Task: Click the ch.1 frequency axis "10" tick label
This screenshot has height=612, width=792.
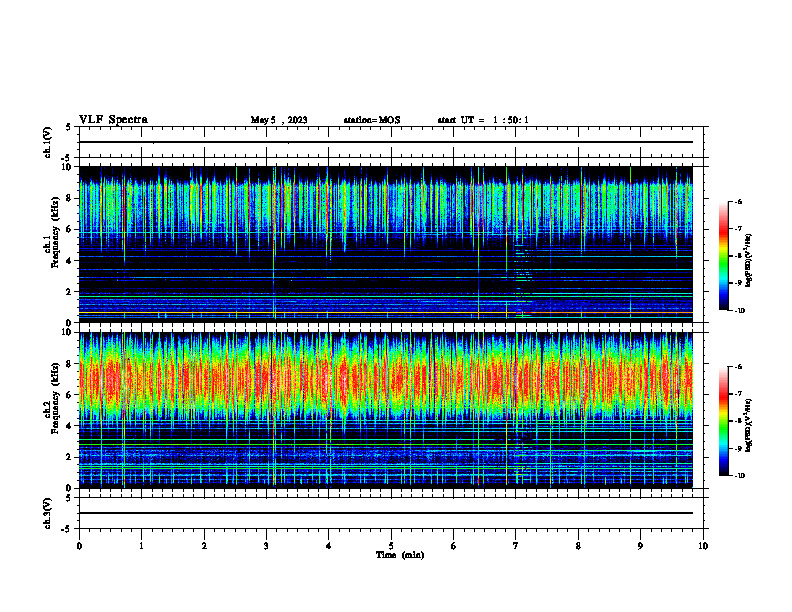Action: [x=68, y=167]
